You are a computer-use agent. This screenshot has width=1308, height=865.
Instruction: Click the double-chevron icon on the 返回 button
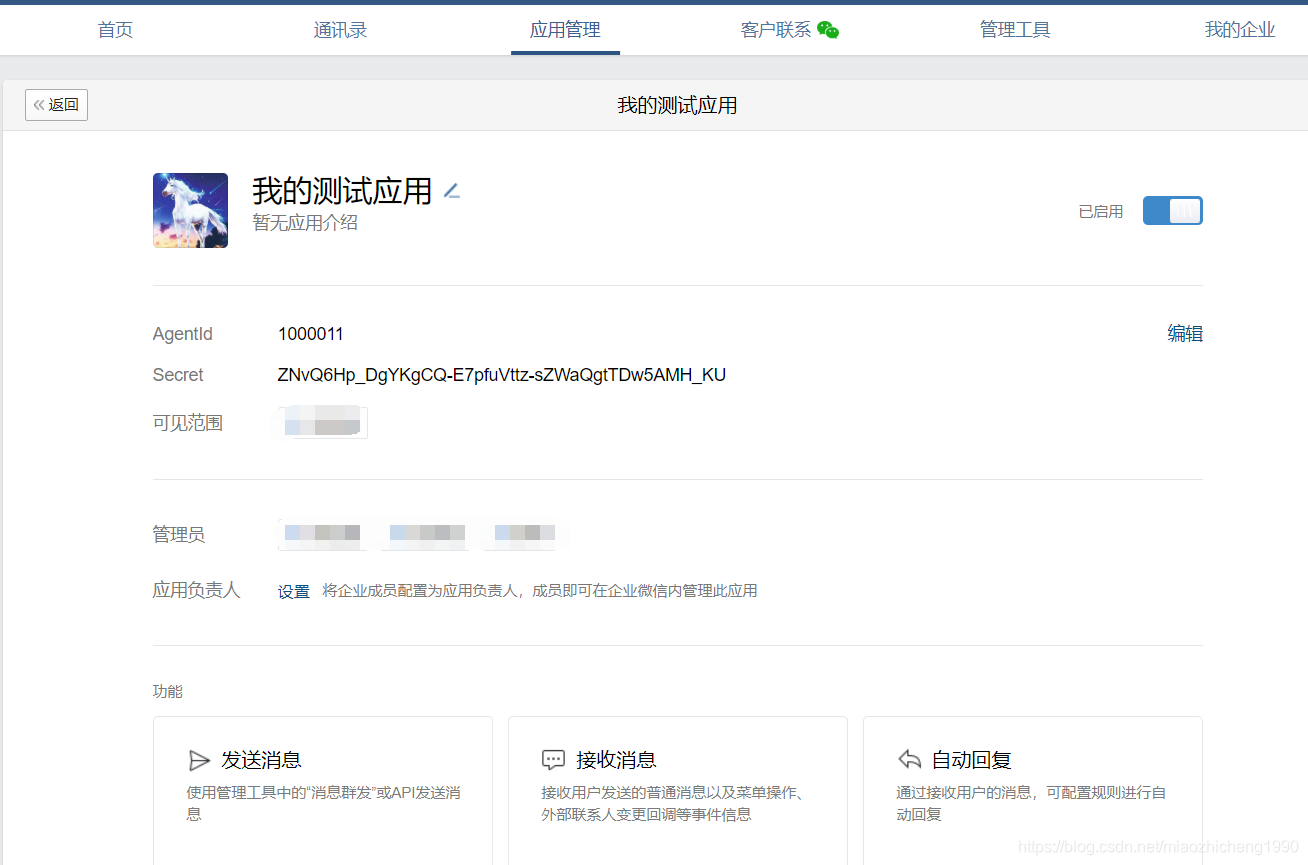pyautogui.click(x=42, y=104)
